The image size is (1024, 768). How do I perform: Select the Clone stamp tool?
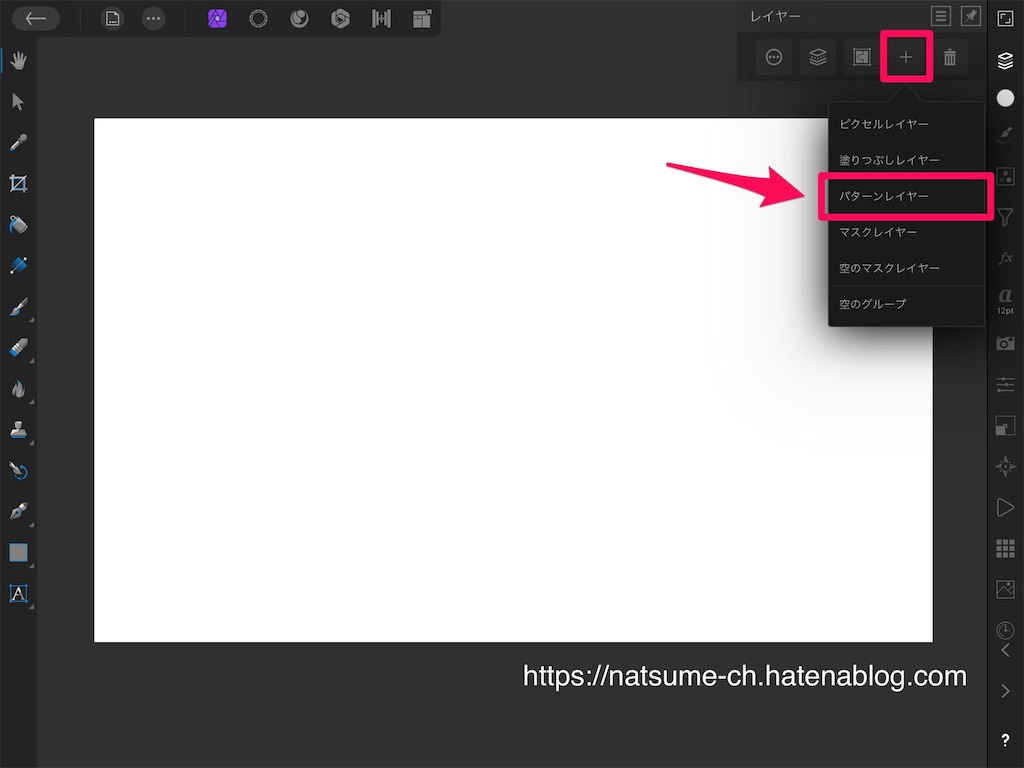click(x=18, y=429)
